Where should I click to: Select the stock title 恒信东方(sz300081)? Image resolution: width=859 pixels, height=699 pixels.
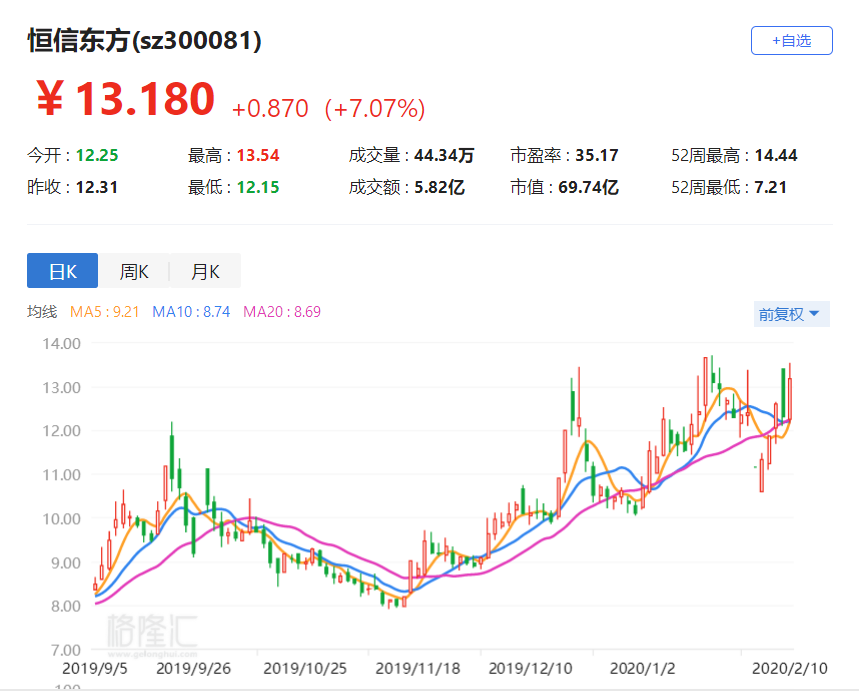(145, 41)
